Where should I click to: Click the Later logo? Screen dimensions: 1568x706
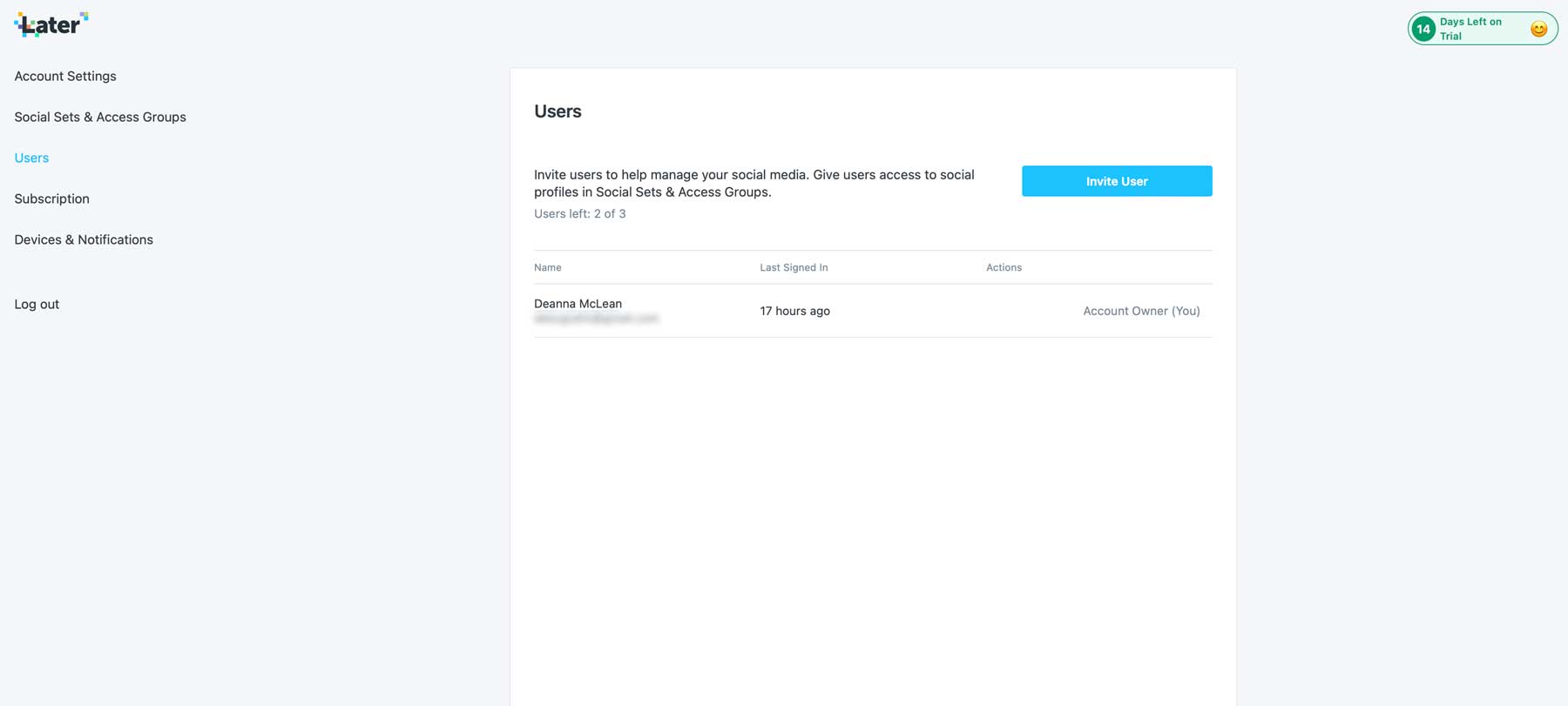click(51, 24)
